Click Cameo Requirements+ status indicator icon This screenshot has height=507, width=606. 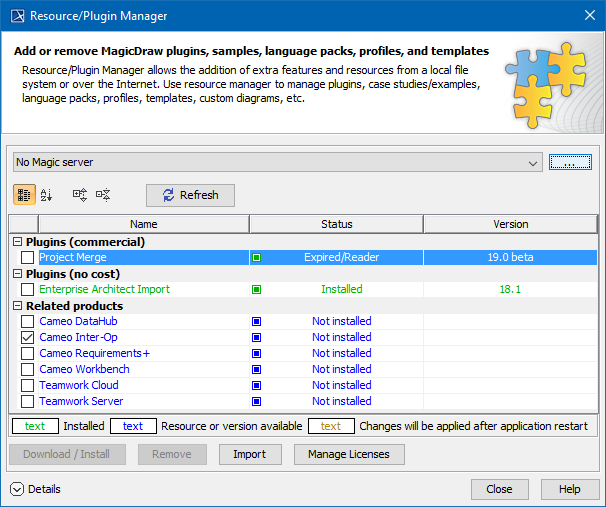pyautogui.click(x=257, y=354)
